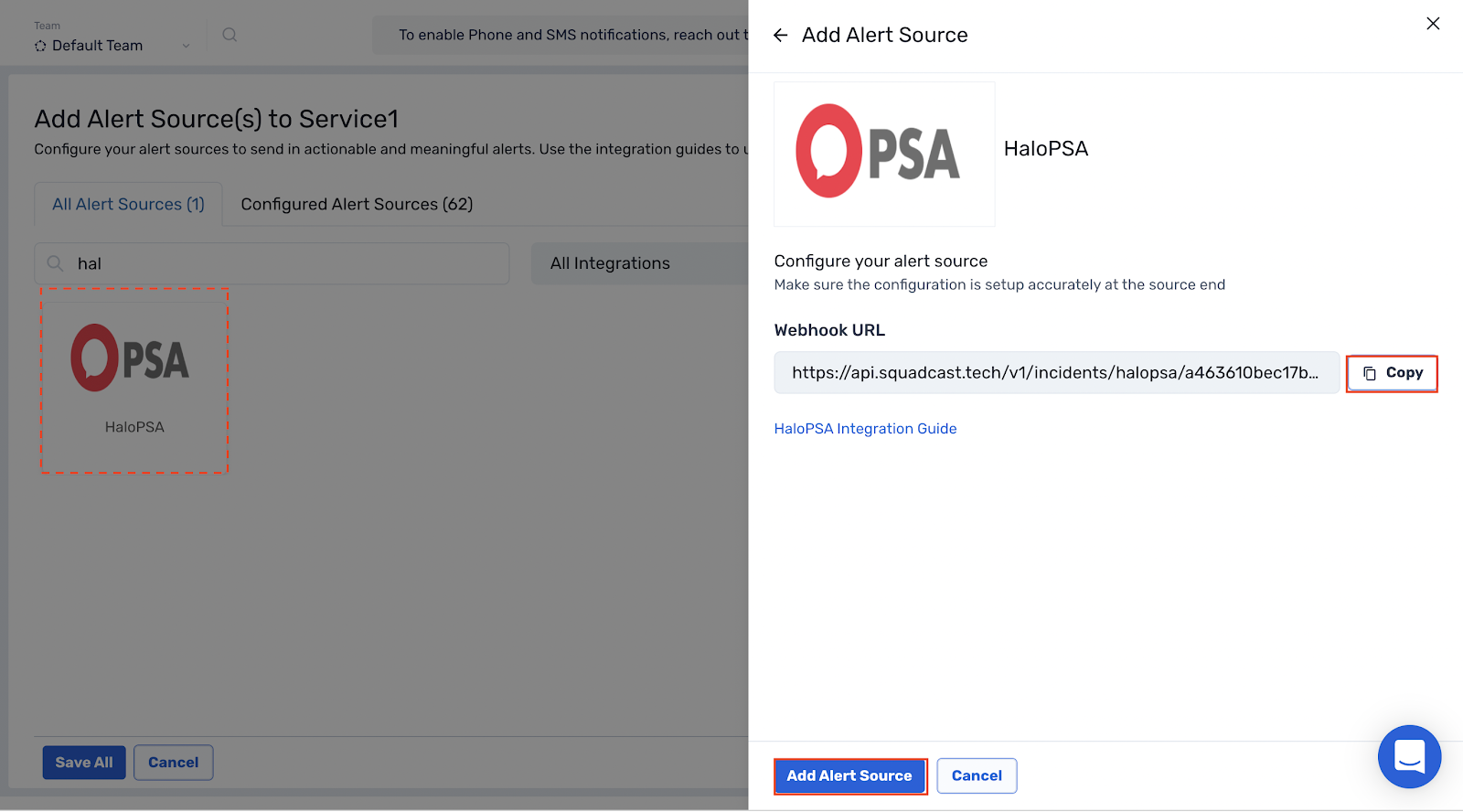Viewport: 1463px width, 812px height.
Task: Click the Add Alert Source button
Action: [x=849, y=775]
